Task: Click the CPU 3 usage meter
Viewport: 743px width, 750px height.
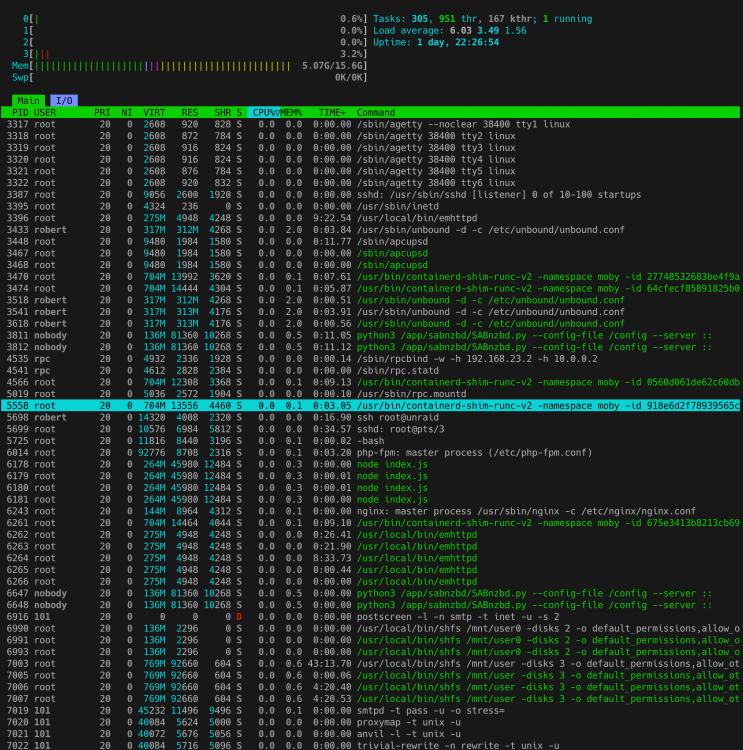Action: (x=195, y=54)
